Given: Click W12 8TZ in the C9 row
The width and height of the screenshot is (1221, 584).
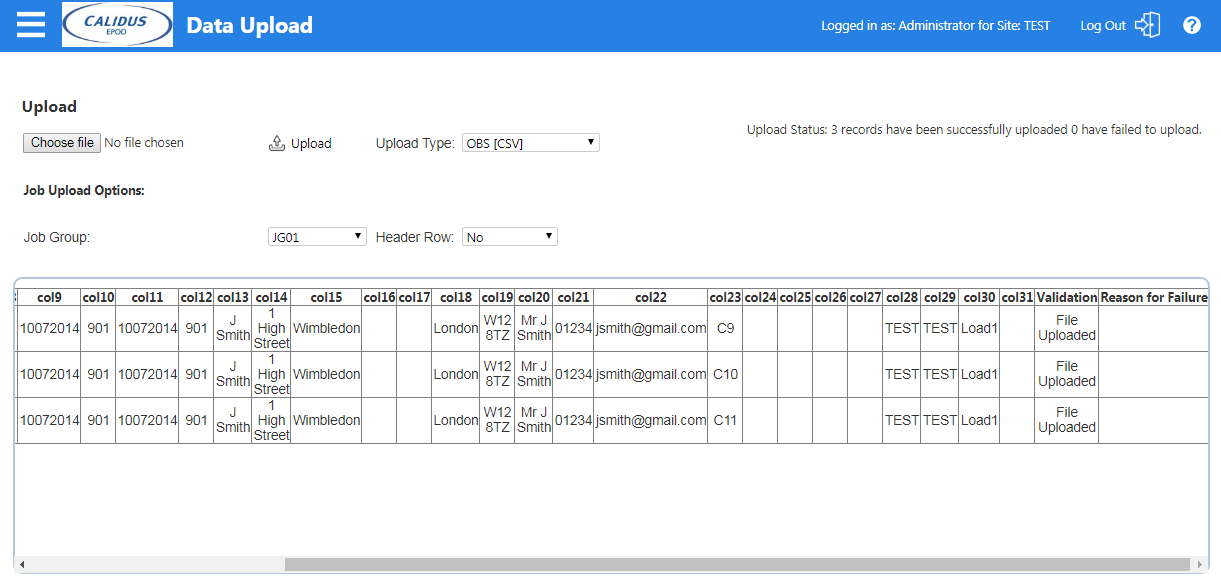Looking at the screenshot, I should click(x=497, y=328).
